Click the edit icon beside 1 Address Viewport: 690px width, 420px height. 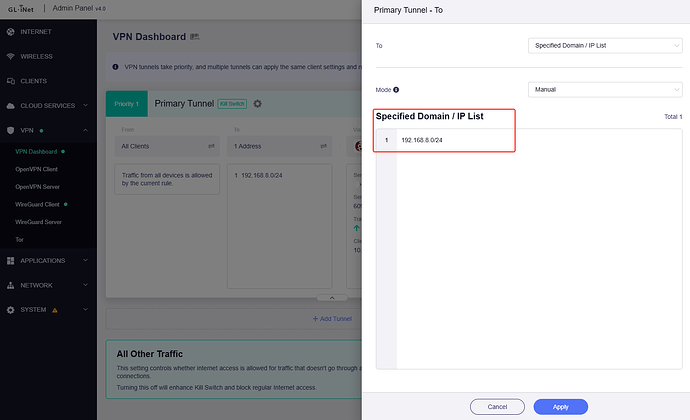click(323, 146)
